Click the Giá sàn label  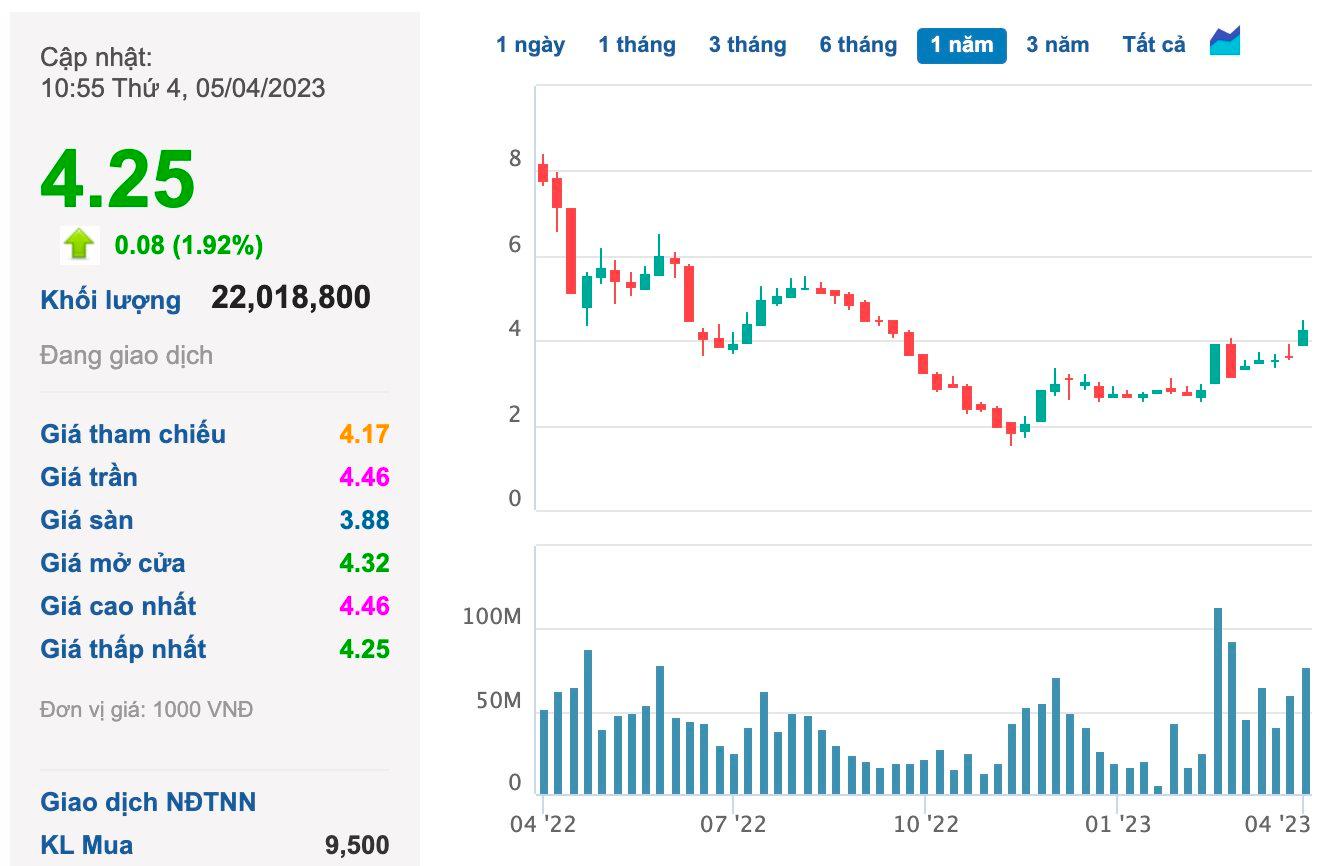(x=86, y=520)
